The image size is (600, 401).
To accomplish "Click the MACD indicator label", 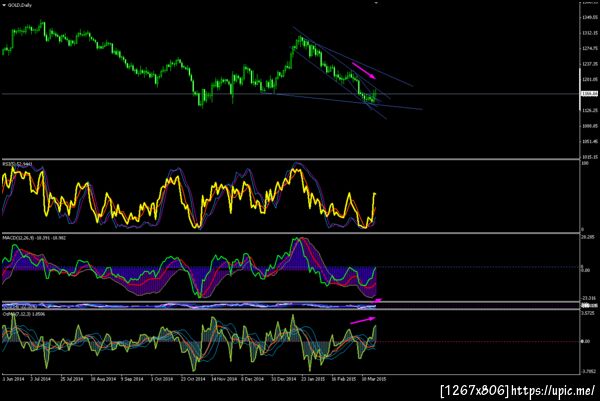I will tap(34, 238).
